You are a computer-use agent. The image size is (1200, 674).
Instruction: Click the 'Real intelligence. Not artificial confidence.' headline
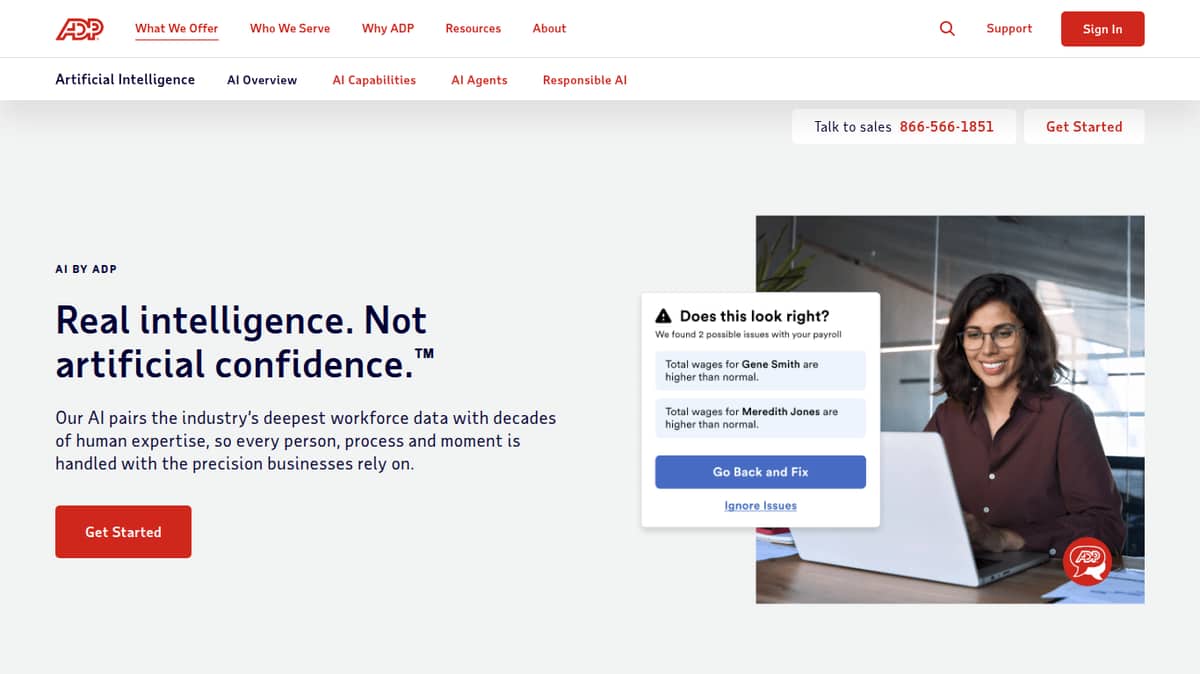245,342
